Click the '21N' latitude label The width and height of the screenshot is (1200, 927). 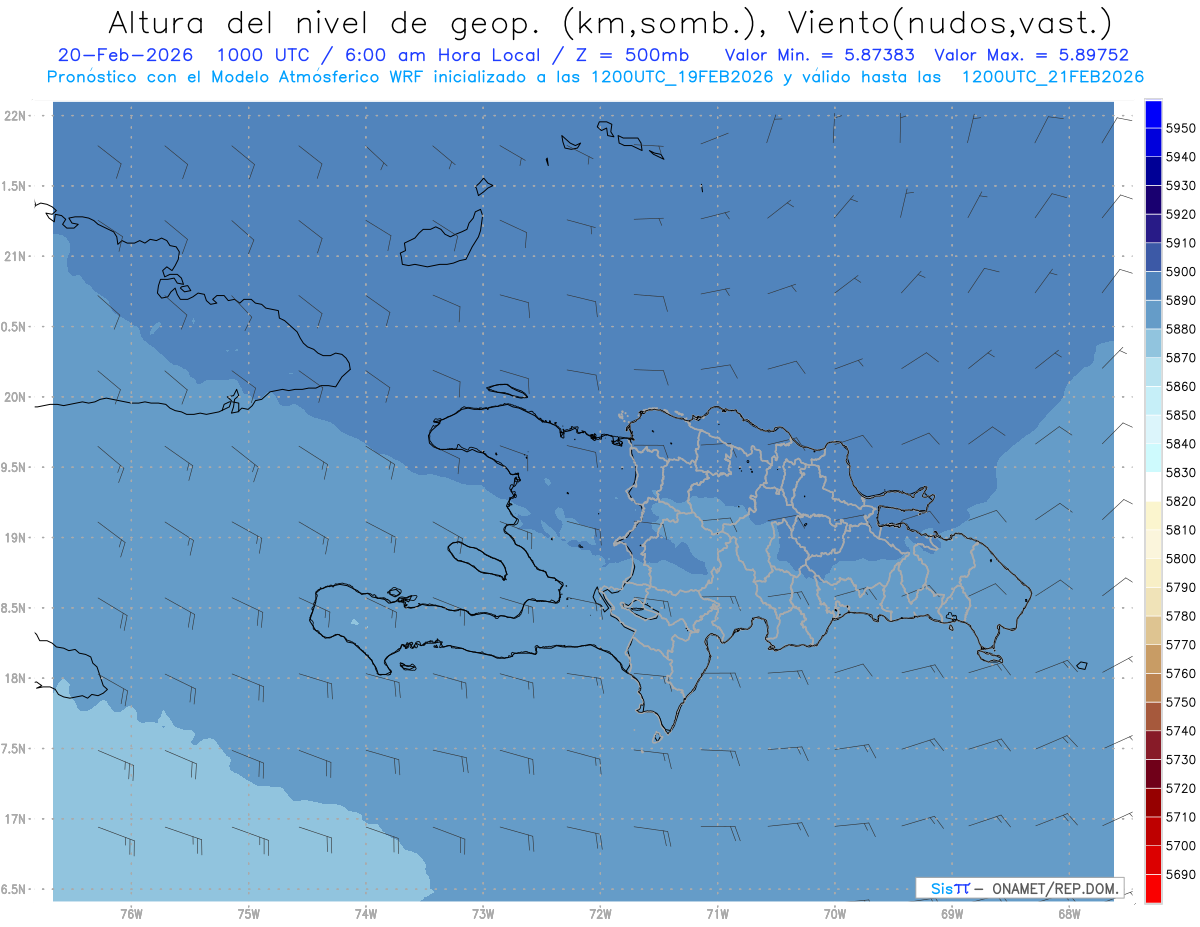[x=17, y=257]
